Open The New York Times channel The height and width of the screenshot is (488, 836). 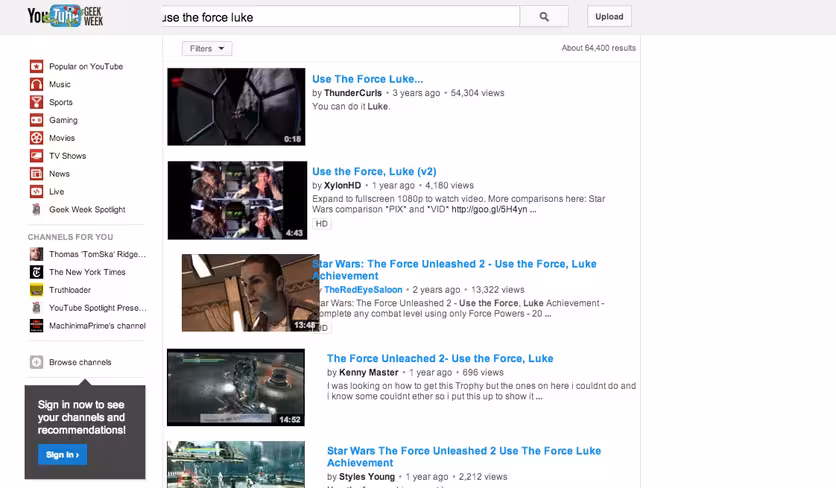(x=87, y=272)
